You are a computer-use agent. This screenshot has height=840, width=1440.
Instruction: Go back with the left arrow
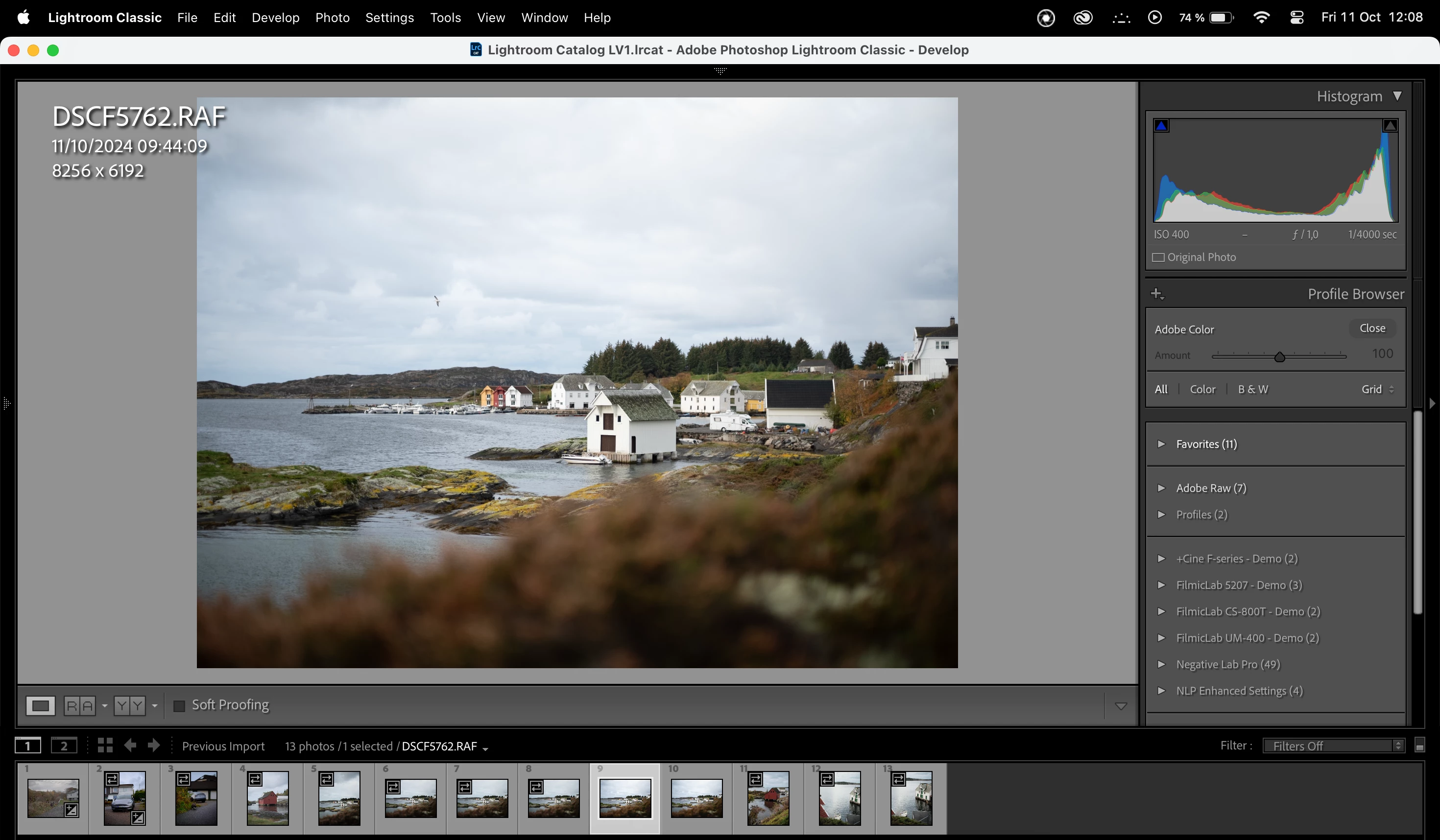pyautogui.click(x=130, y=745)
